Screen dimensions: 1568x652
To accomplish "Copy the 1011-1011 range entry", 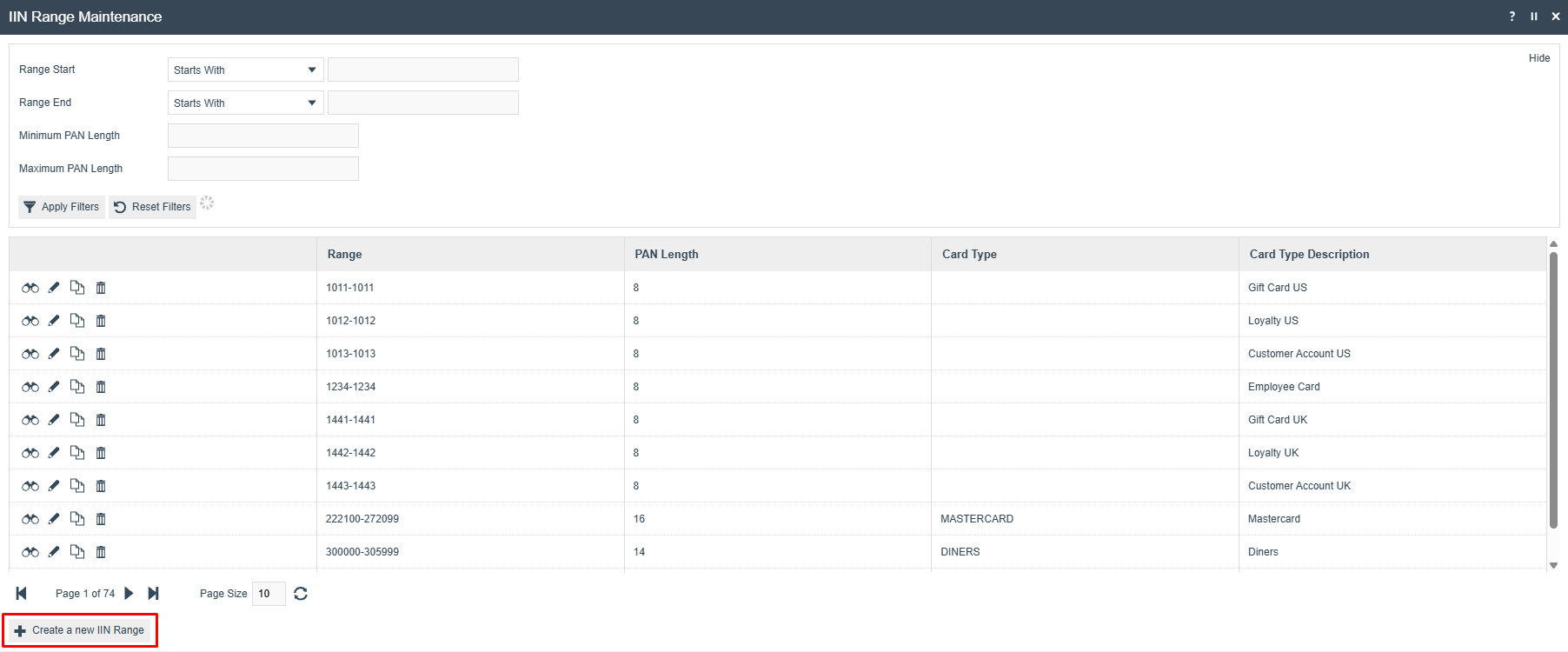I will (77, 288).
